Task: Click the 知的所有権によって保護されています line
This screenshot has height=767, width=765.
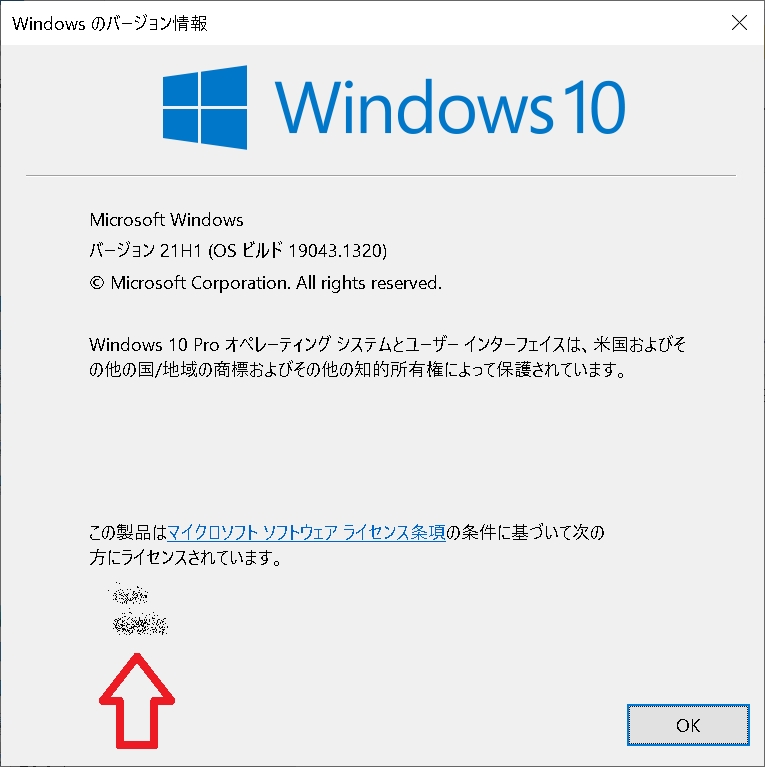Action: coord(490,370)
